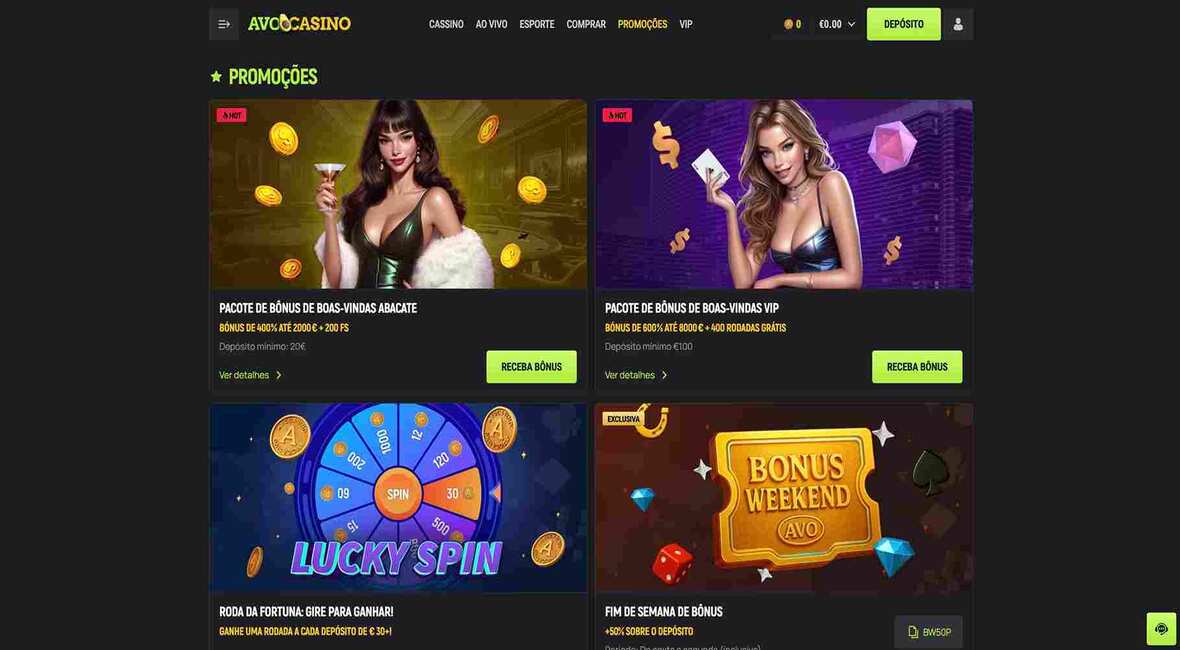Open the Cassino menu item
Viewport: 1180px width, 650px height.
pos(446,24)
